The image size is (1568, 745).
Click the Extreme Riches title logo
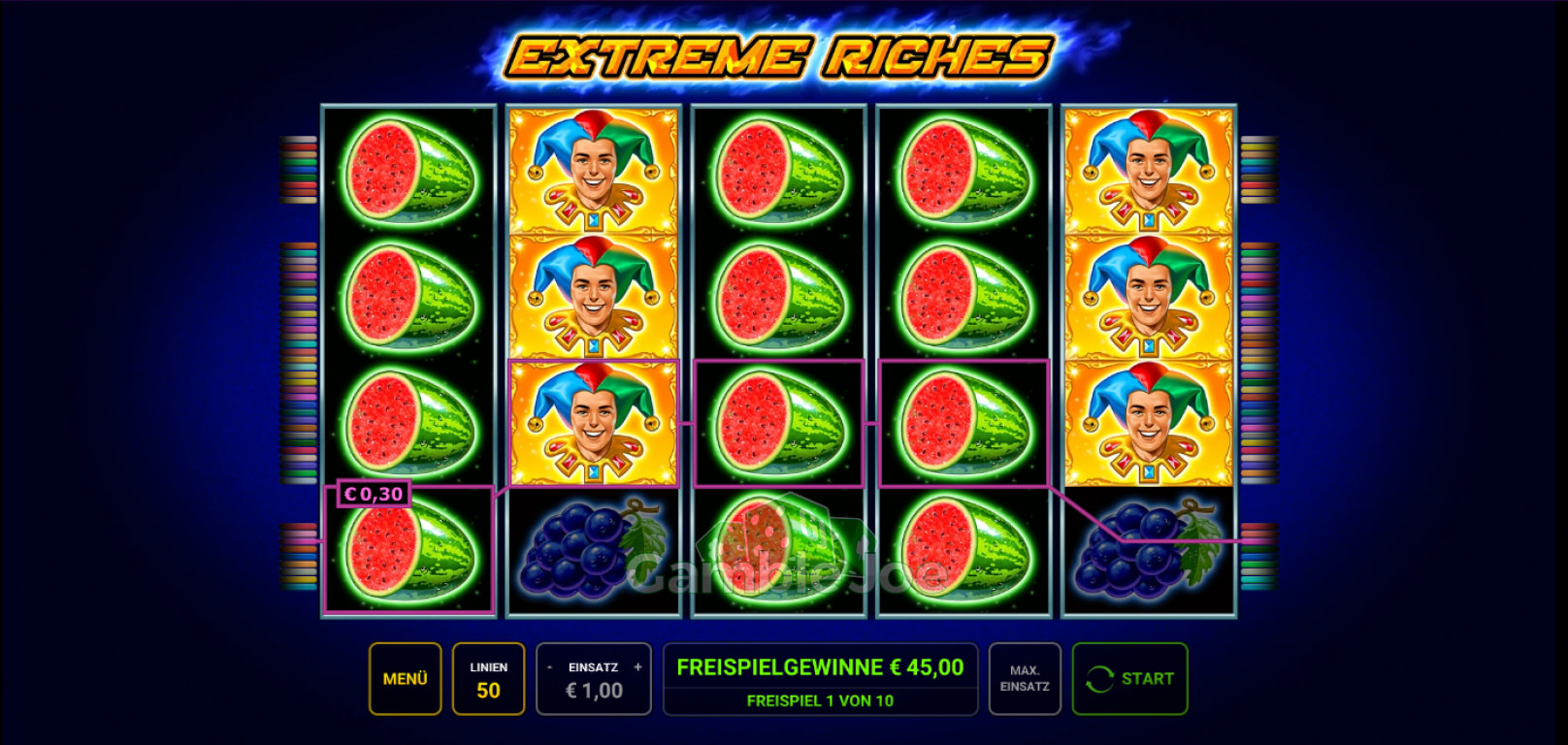click(x=779, y=56)
